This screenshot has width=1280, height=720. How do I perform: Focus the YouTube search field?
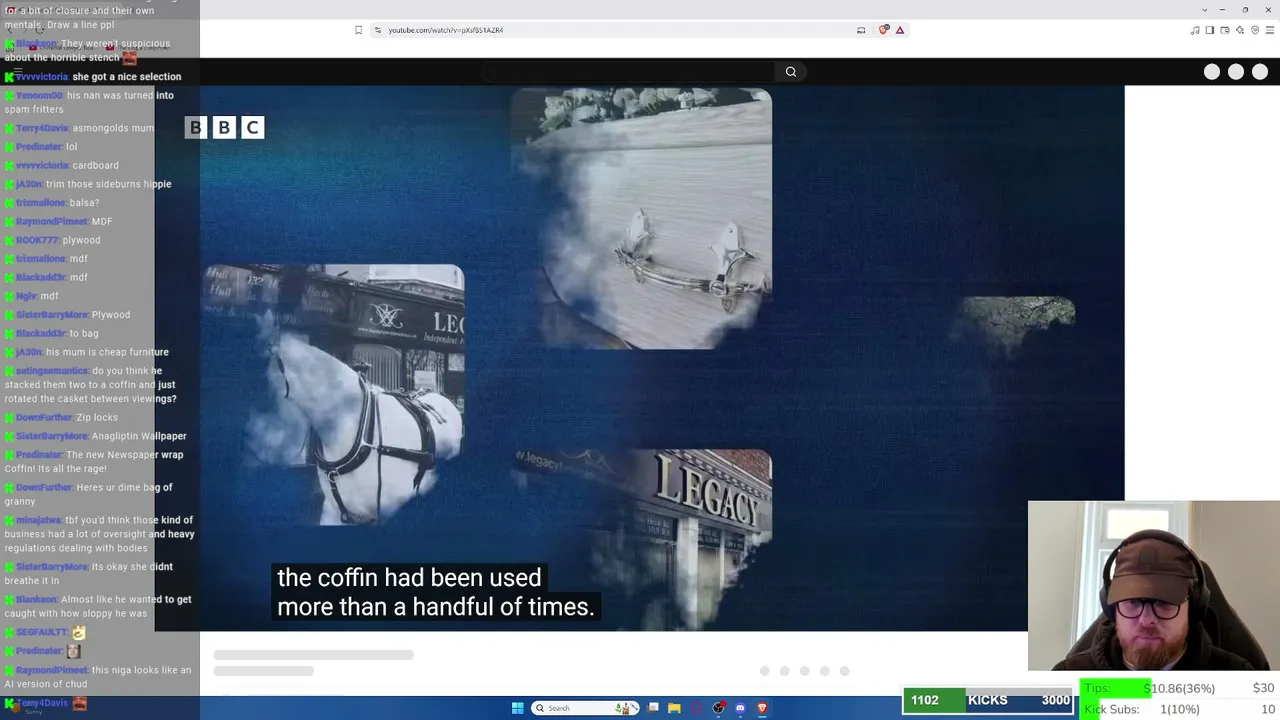coord(628,72)
